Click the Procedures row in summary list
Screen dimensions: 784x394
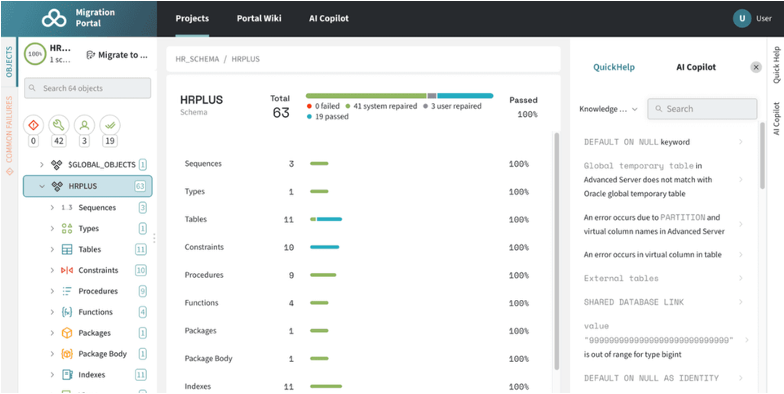[356, 275]
